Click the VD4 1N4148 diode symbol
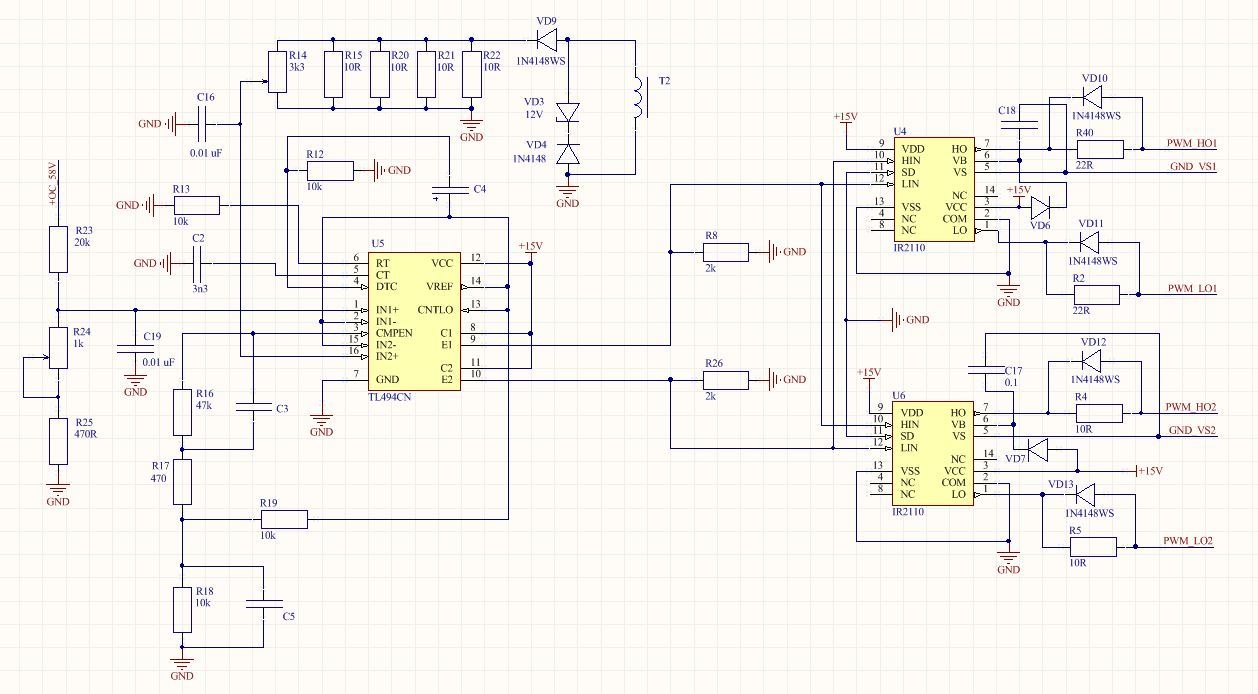 [568, 153]
